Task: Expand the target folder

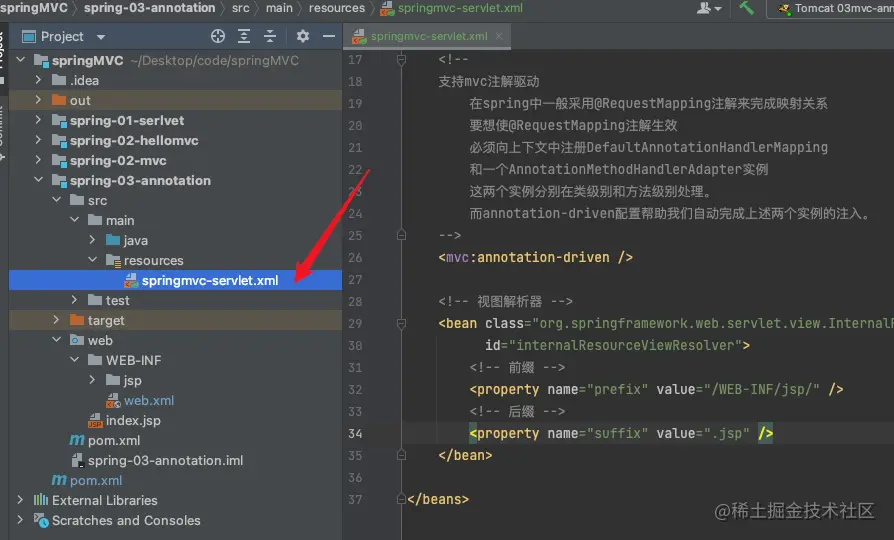Action: pyautogui.click(x=56, y=320)
